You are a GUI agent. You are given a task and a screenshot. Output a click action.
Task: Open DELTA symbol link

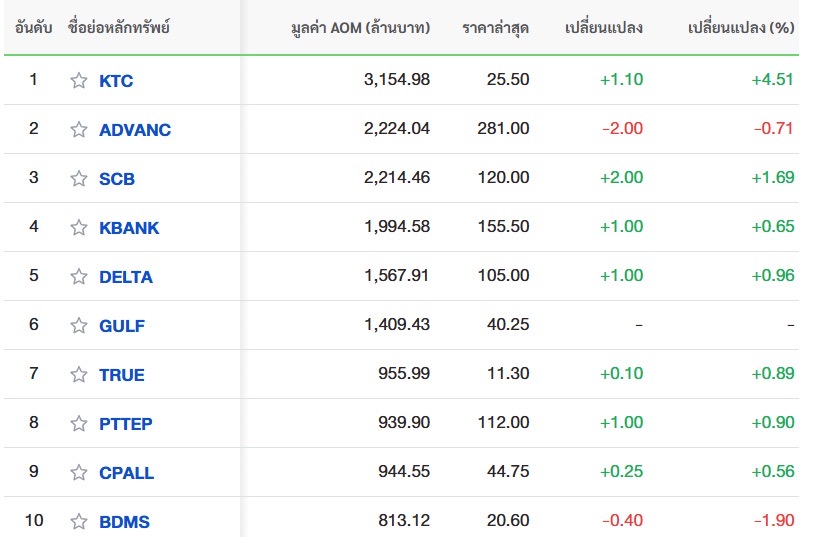[126, 277]
